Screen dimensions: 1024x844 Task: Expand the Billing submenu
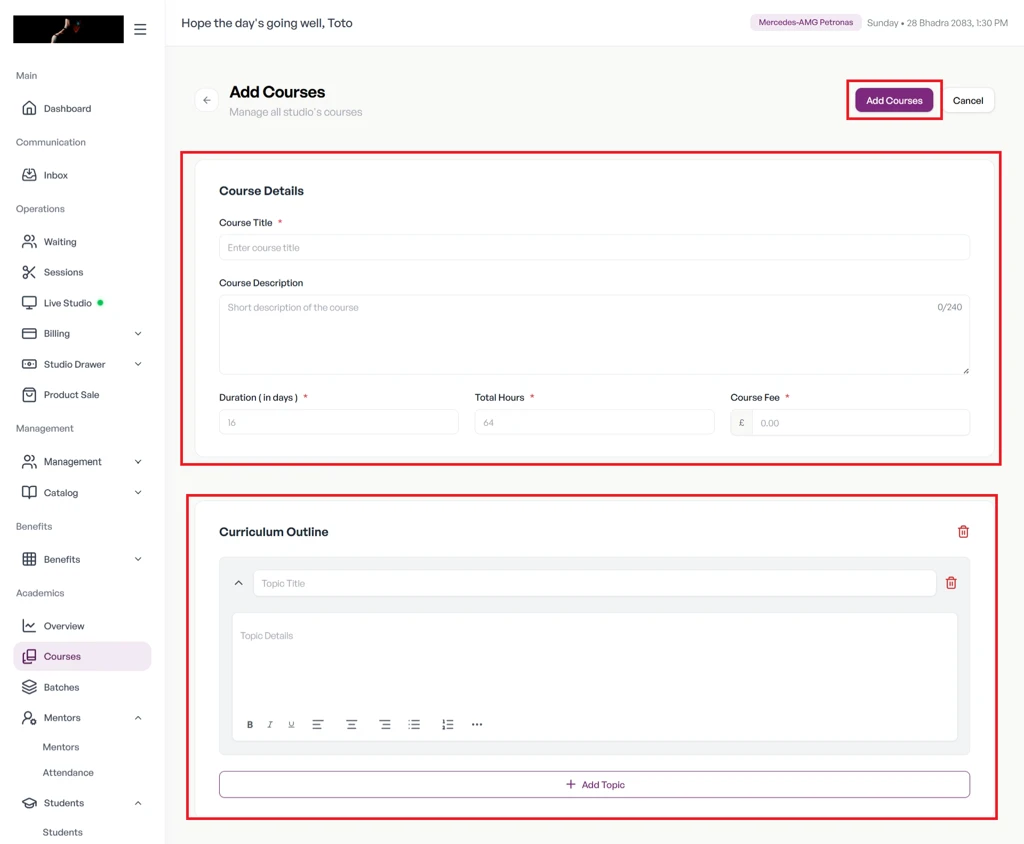(x=138, y=334)
